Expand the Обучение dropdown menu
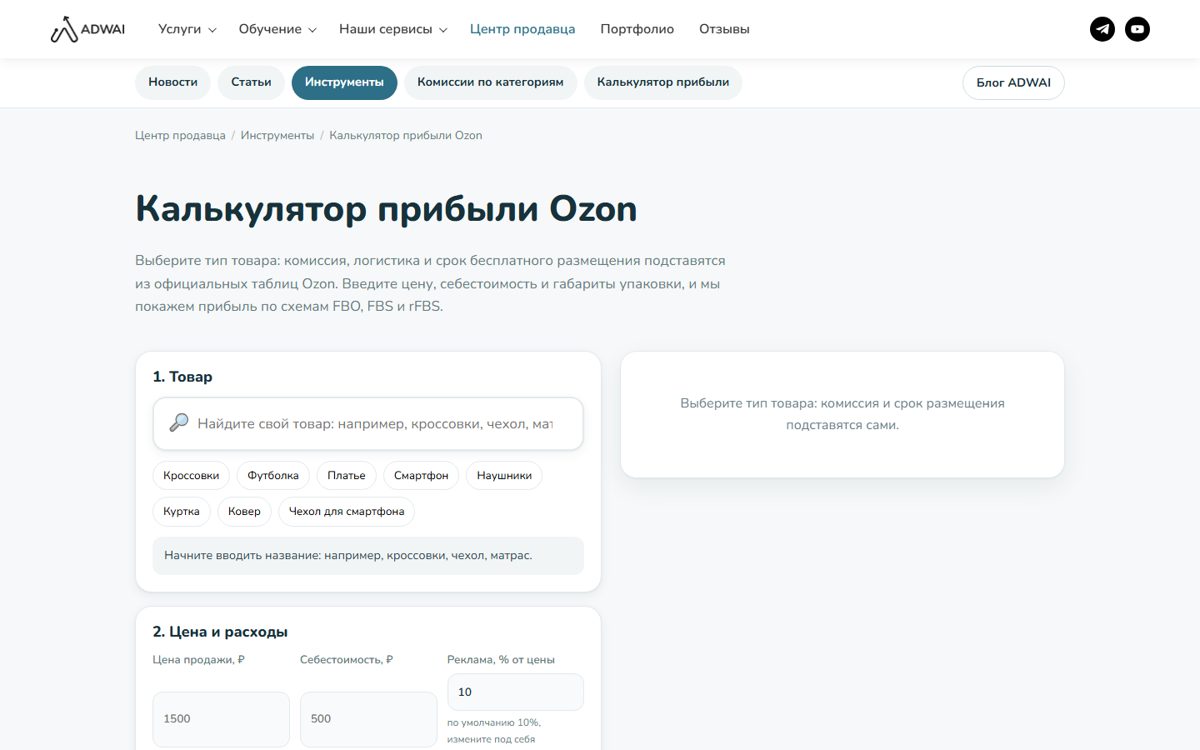This screenshot has height=750, width=1200. (x=278, y=29)
